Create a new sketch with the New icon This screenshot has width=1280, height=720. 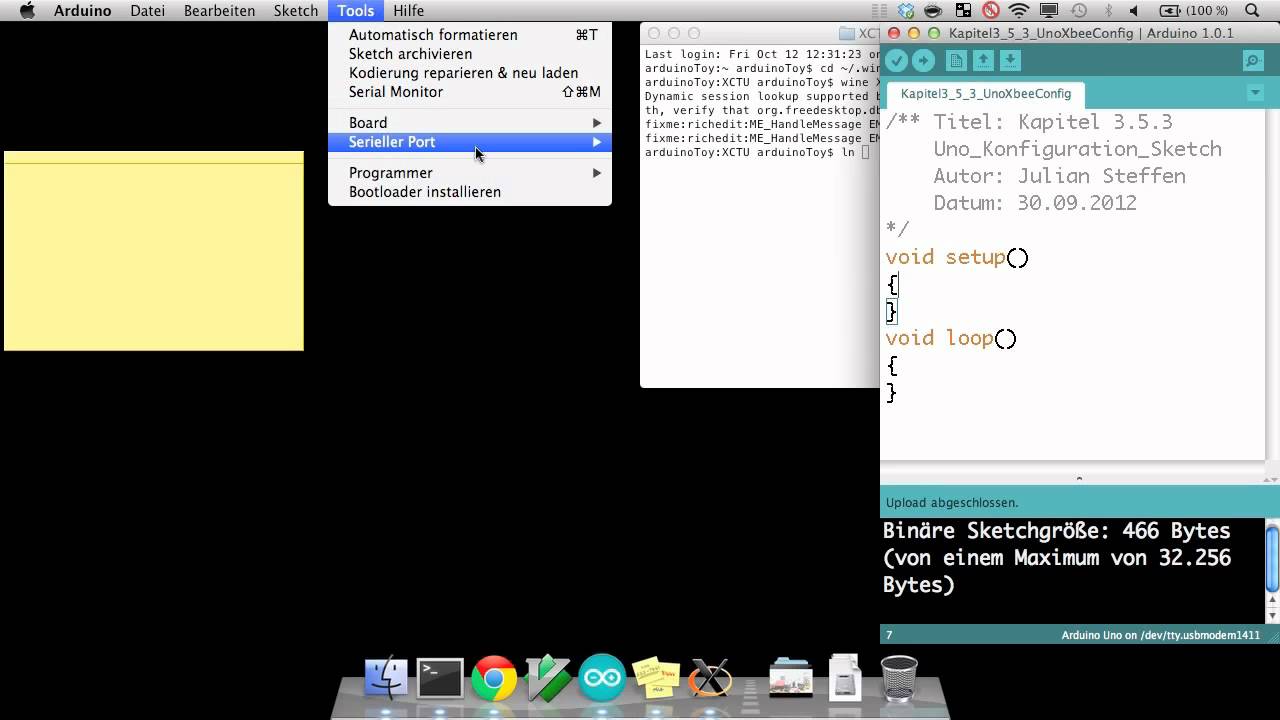957,61
